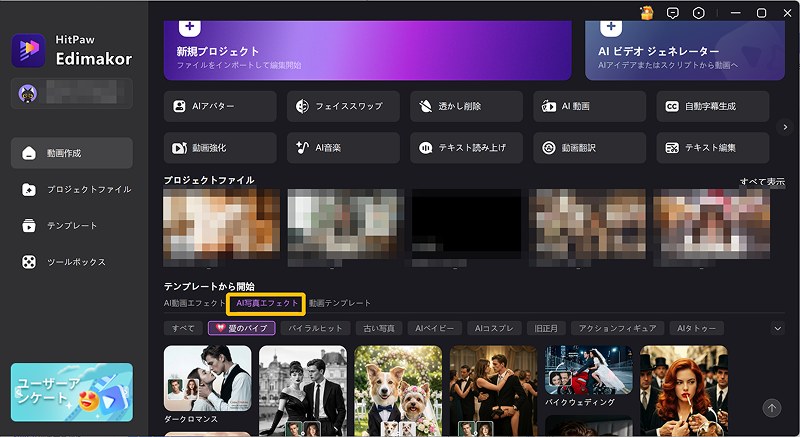The width and height of the screenshot is (800, 437).
Task: Click the 動画作成 sidebar icon
Action: (x=29, y=153)
